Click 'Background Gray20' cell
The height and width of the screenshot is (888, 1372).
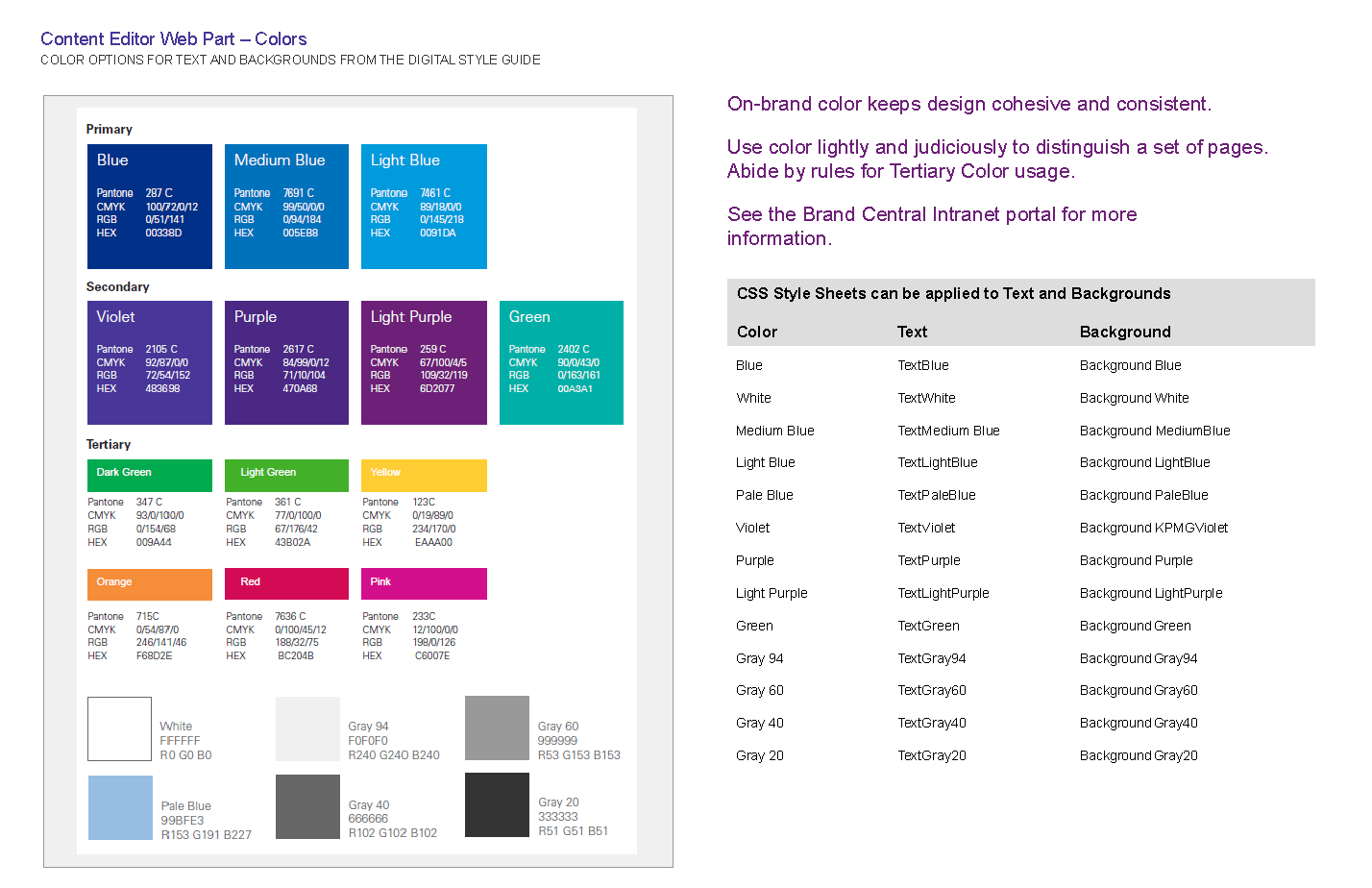click(1139, 756)
